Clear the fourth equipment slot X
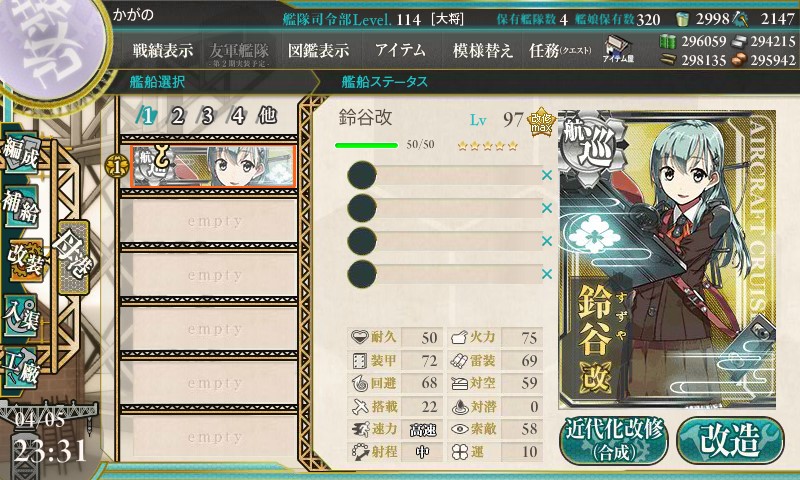The width and height of the screenshot is (800, 480). [546, 274]
